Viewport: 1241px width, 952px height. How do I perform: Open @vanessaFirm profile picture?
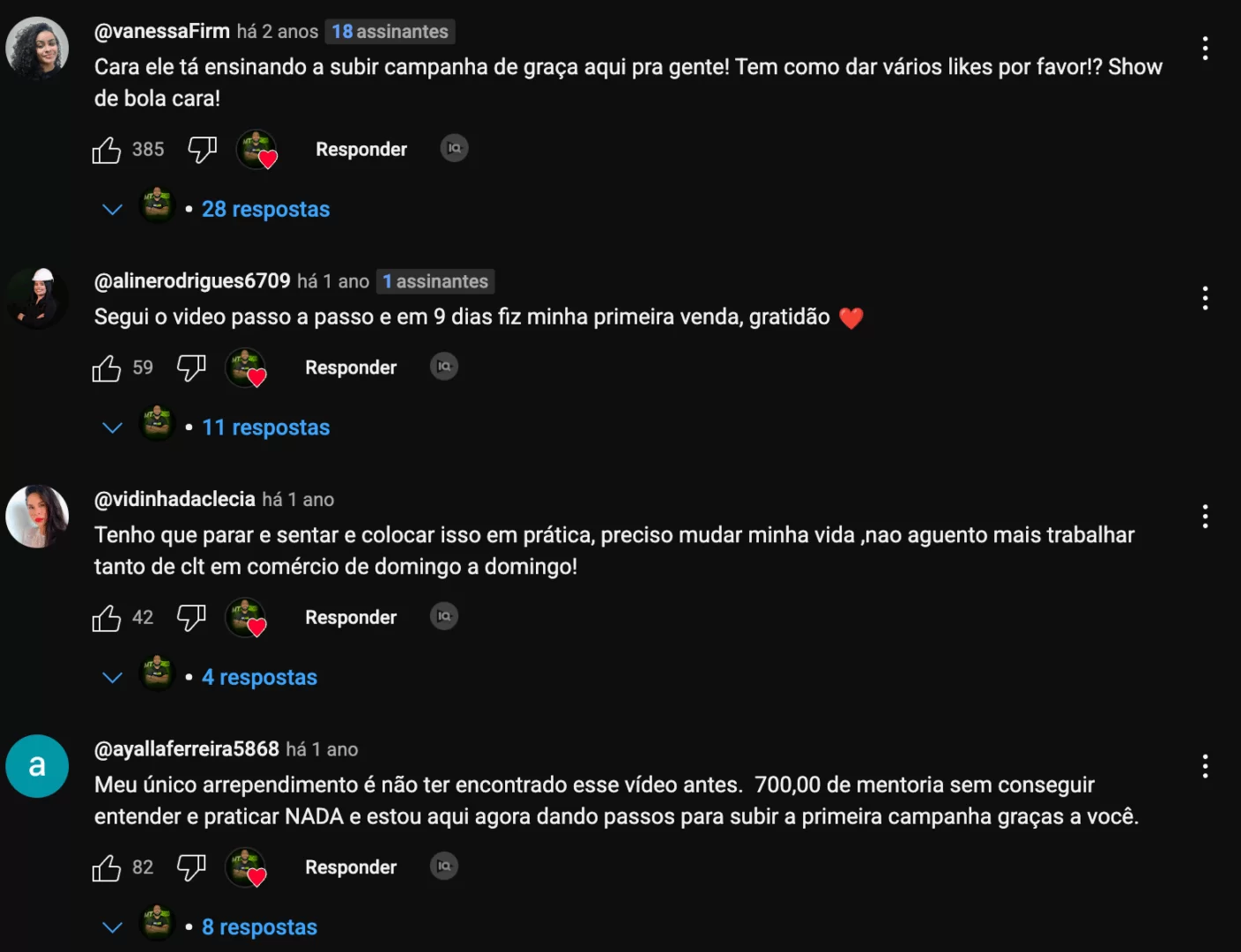[37, 48]
